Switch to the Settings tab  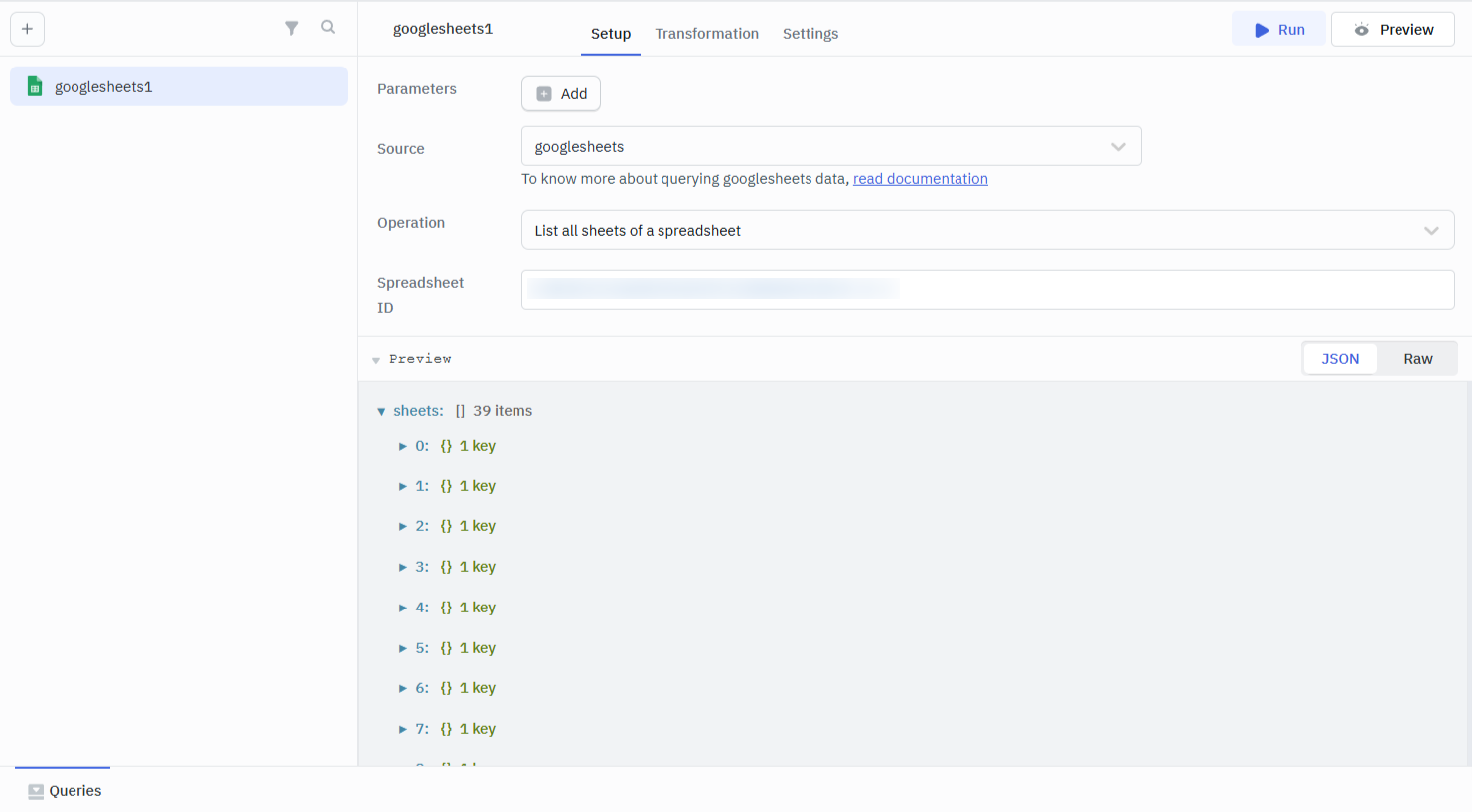pyautogui.click(x=810, y=34)
